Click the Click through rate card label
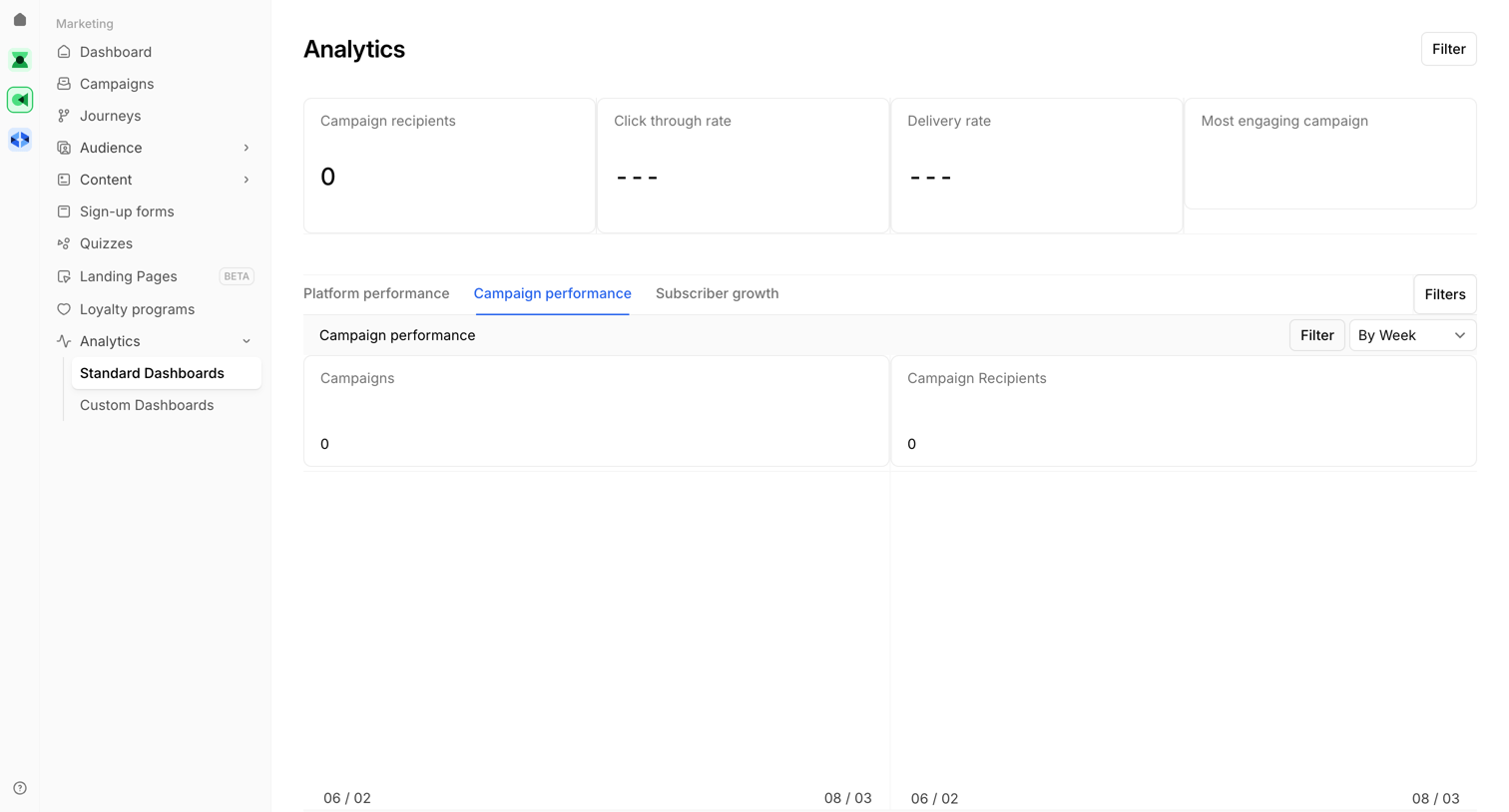The height and width of the screenshot is (812, 1509). click(673, 121)
